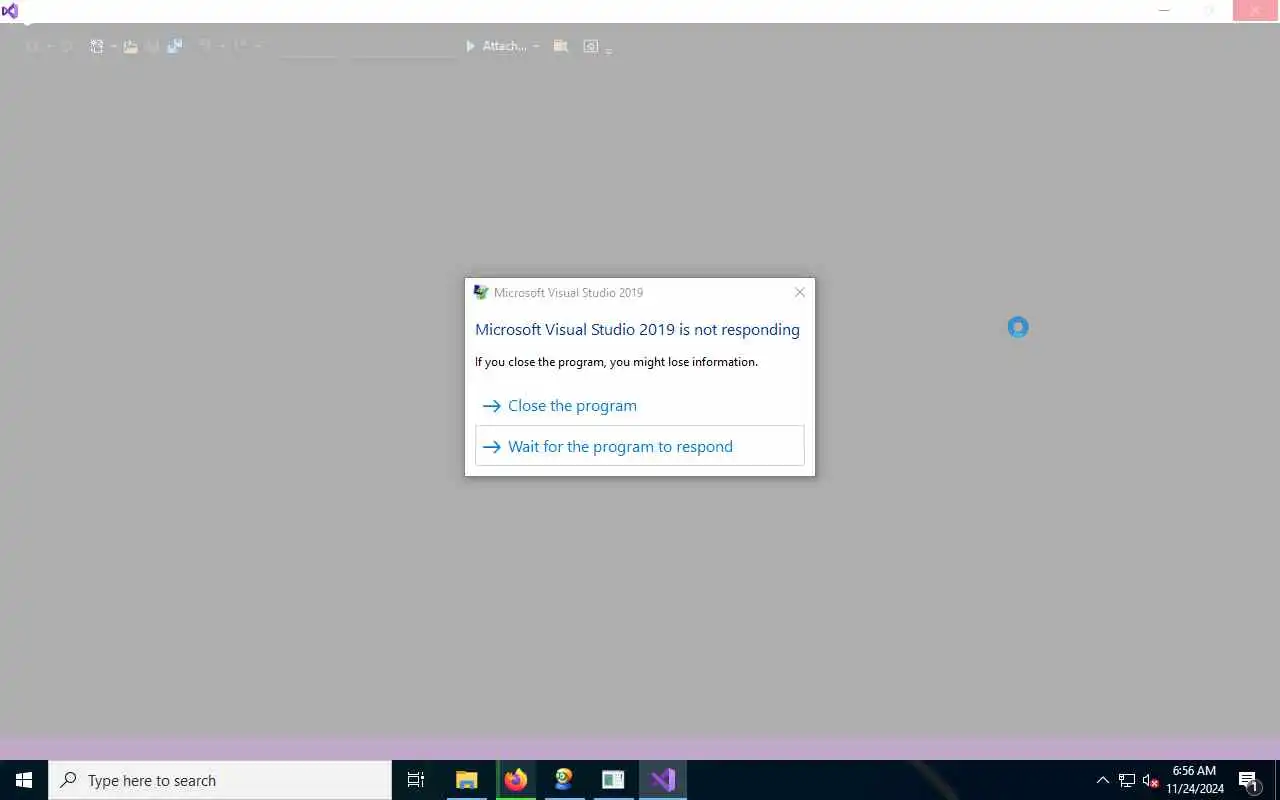This screenshot has height=800, width=1280.
Task: Switch to Firefox on the taskbar
Action: click(x=516, y=780)
